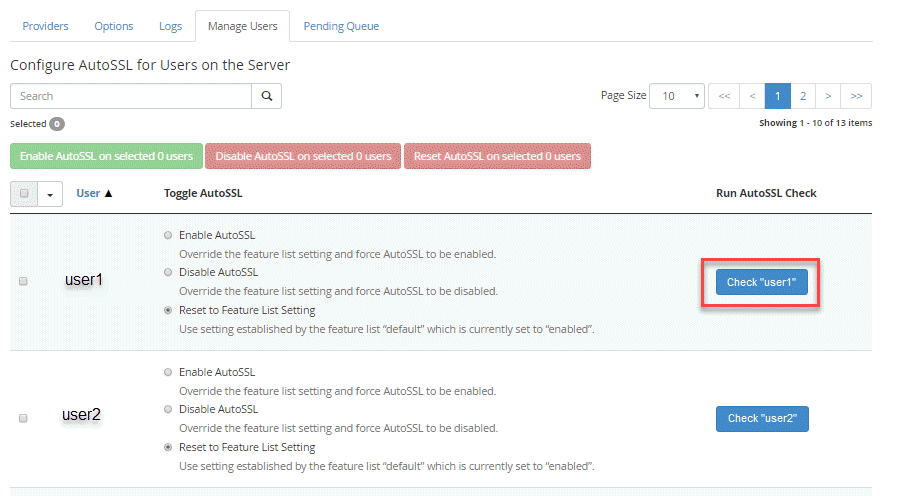
Task: Expand the select-all caret dropdown
Action: coord(50,194)
